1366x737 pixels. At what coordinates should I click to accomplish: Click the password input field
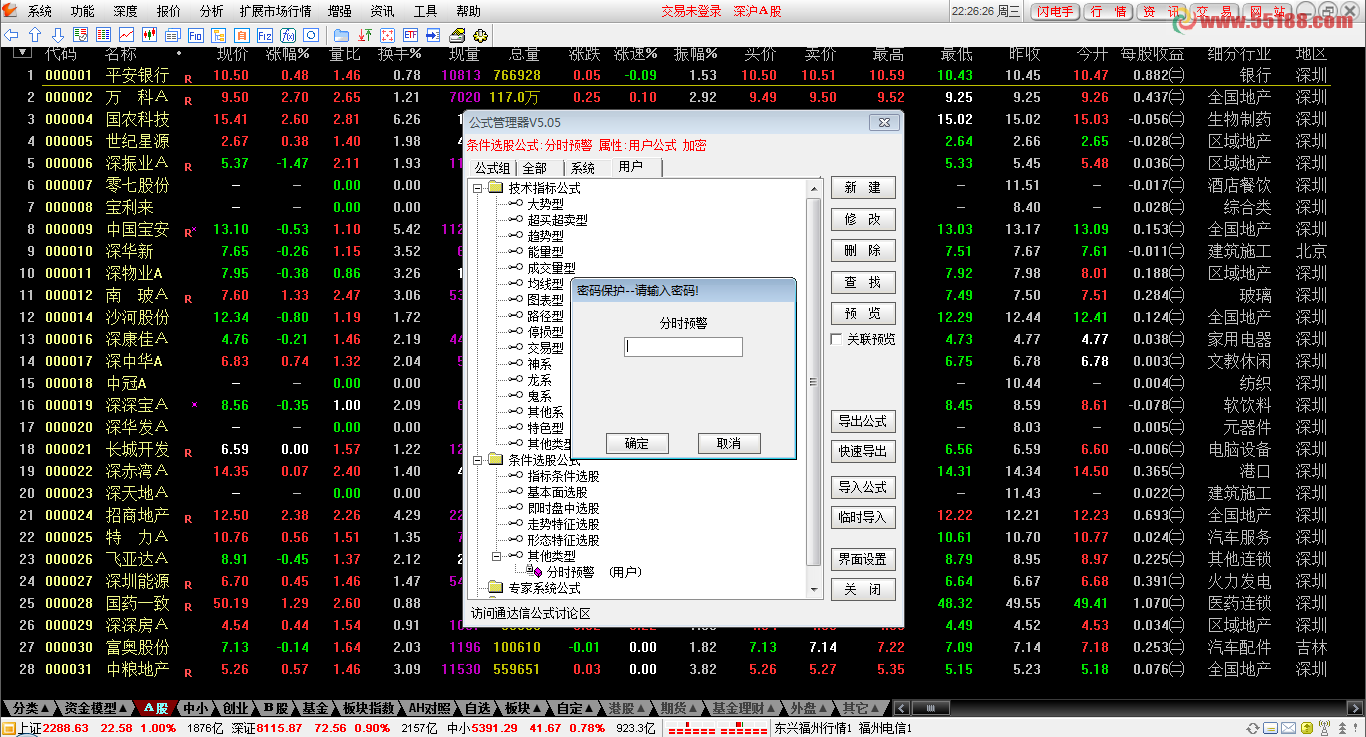(x=683, y=347)
